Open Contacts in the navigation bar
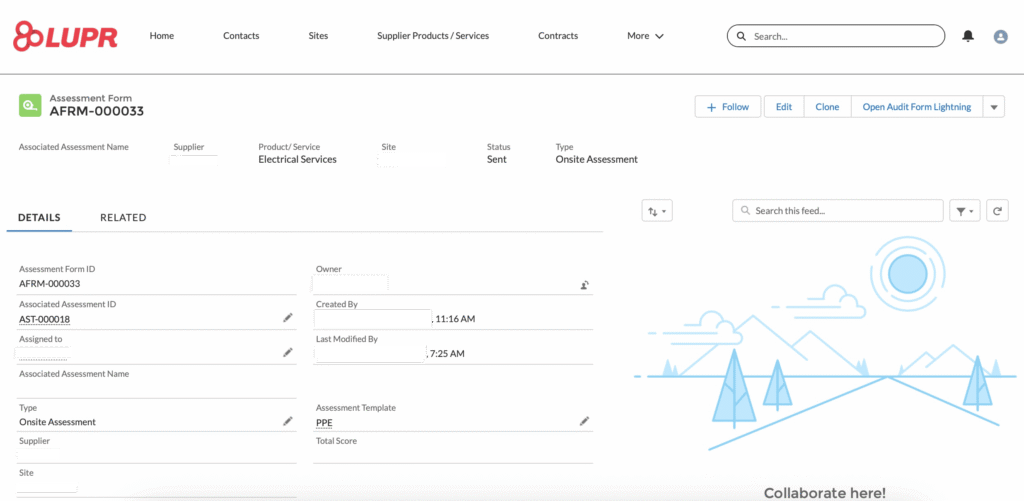Image resolution: width=1024 pixels, height=501 pixels. tap(241, 36)
